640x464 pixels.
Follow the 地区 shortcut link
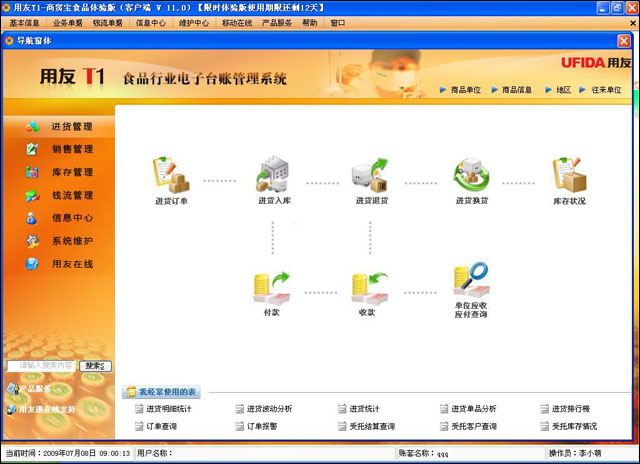[x=564, y=90]
